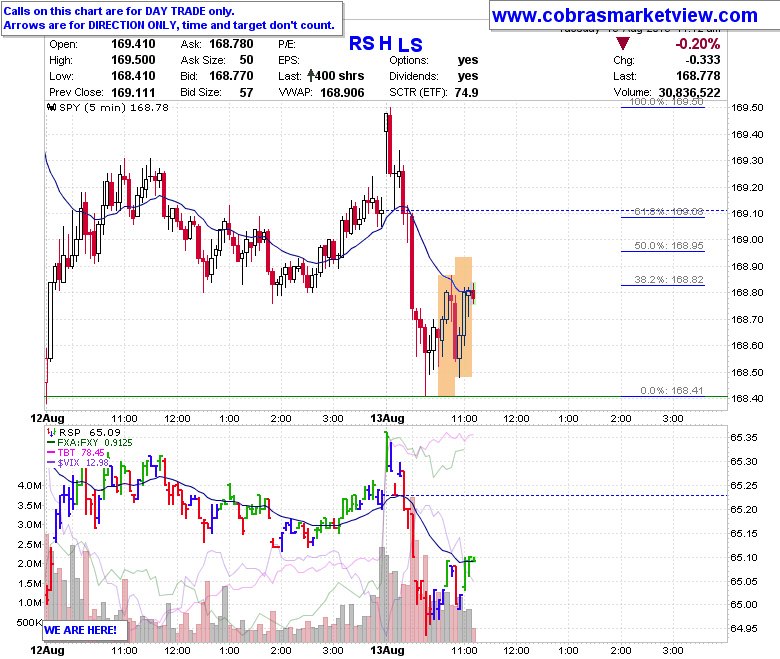
Task: Click the red down-triangle change indicator
Action: pos(623,43)
